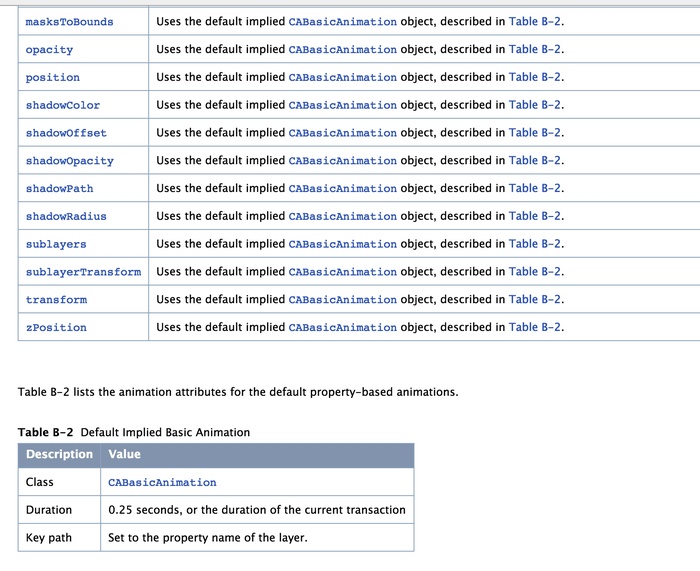Follow CABasicAnimation link in masksToBounds row
700x571 pixels.
coord(342,21)
